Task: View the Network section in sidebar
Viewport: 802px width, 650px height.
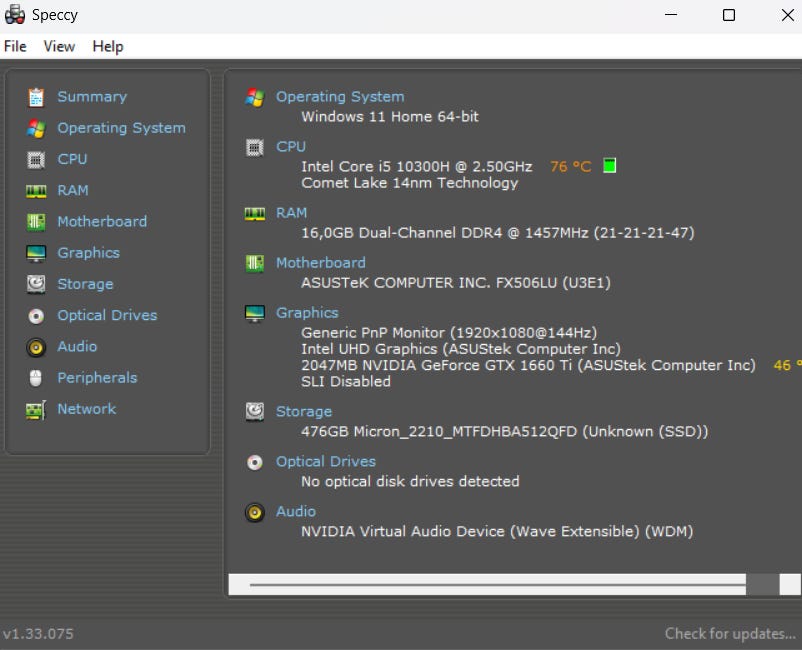Action: [x=86, y=409]
